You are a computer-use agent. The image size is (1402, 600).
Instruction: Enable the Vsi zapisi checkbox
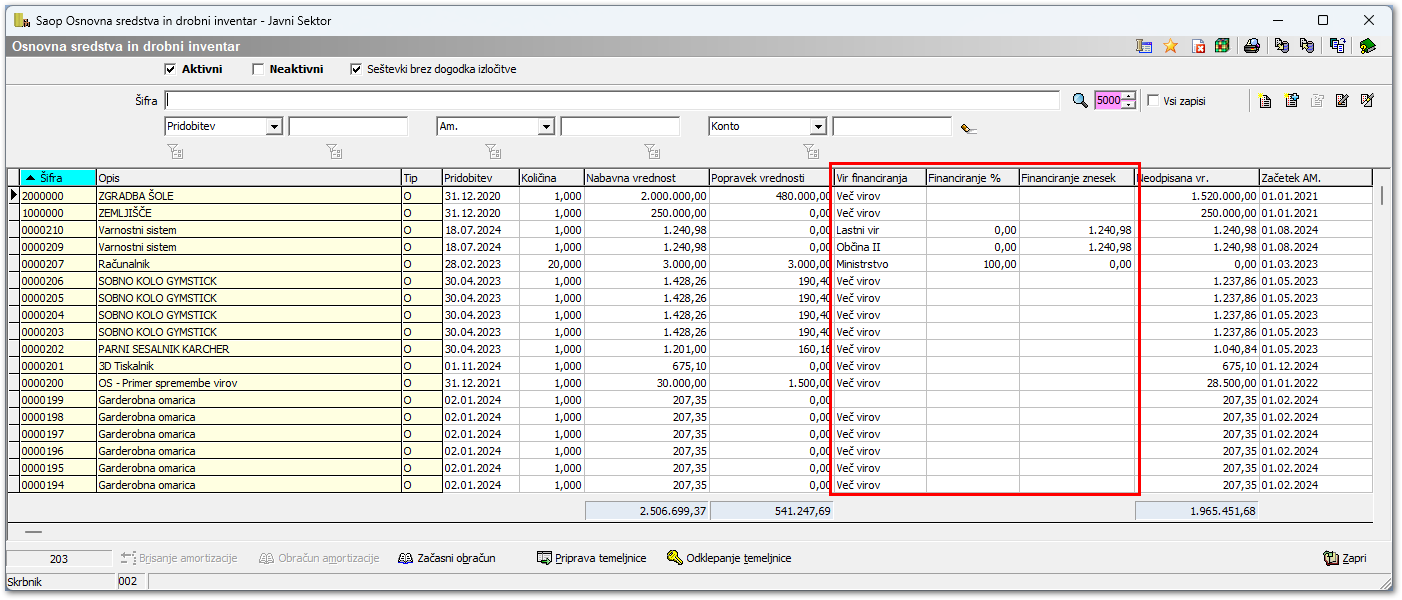(x=1153, y=100)
